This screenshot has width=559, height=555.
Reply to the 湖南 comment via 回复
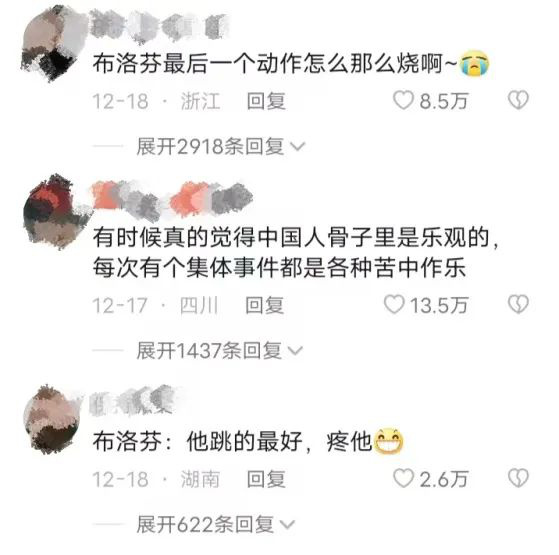point(266,479)
